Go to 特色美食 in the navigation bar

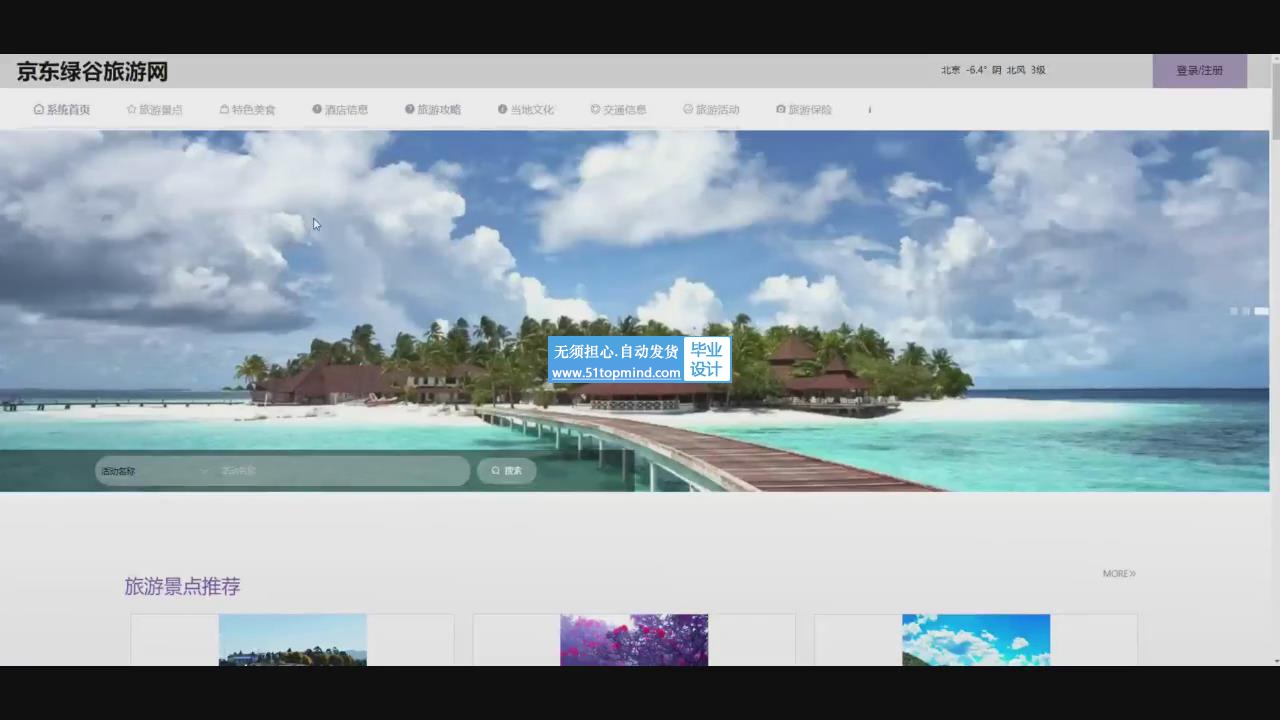click(x=247, y=110)
